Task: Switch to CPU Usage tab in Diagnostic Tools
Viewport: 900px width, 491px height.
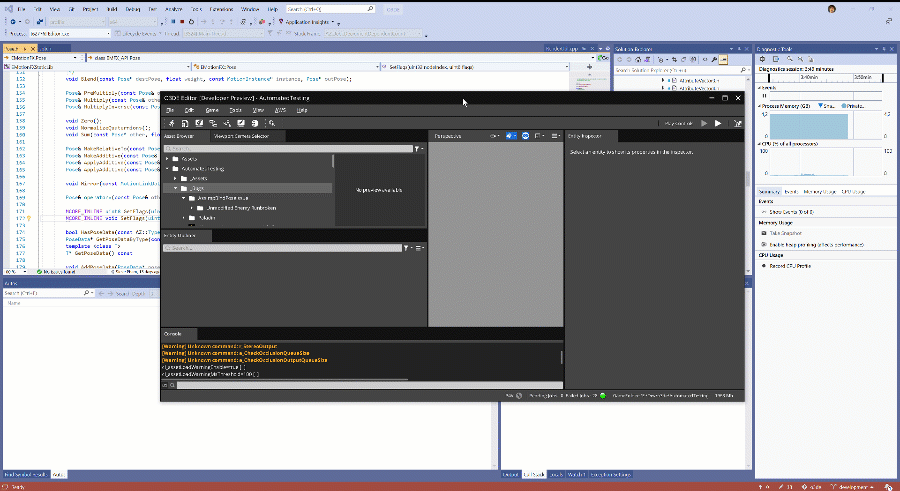Action: (853, 192)
